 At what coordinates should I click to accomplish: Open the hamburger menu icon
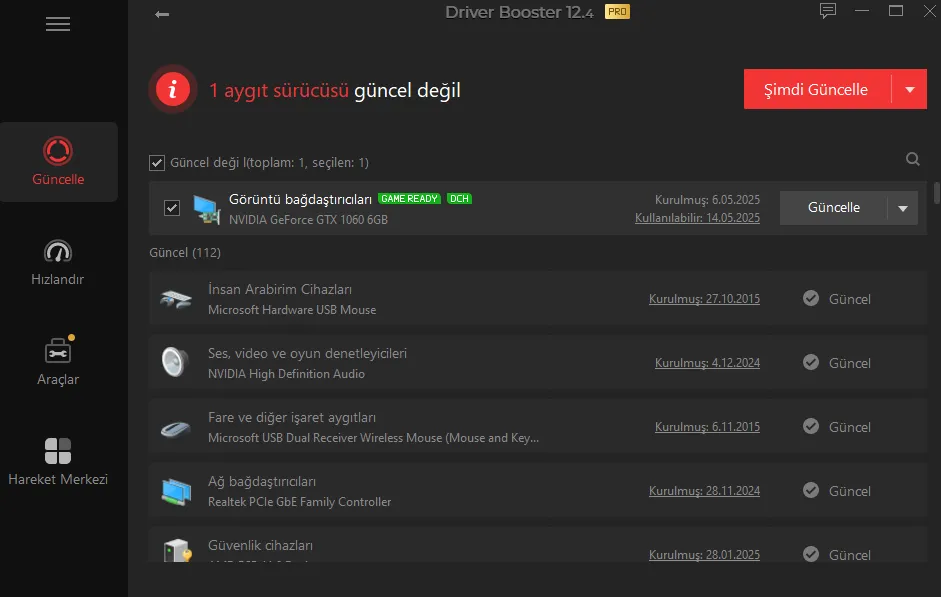click(58, 24)
